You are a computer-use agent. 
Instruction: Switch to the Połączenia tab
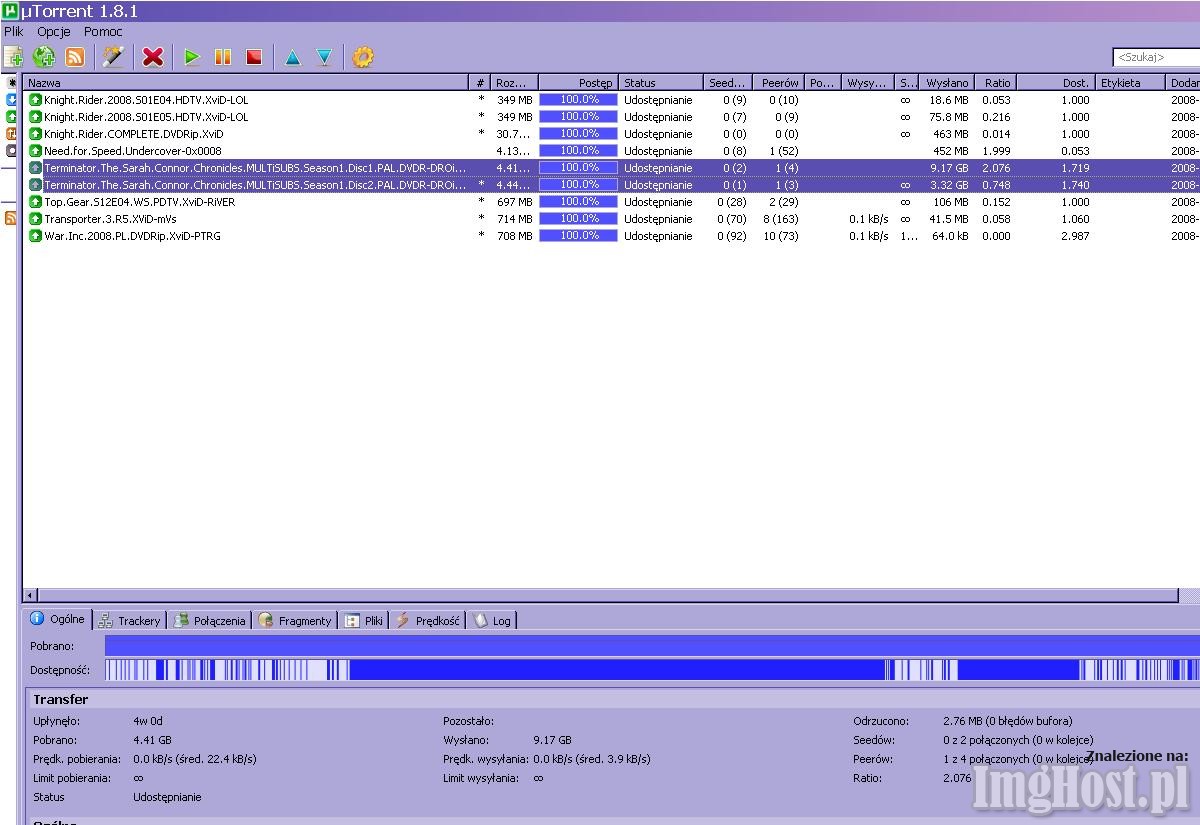209,621
